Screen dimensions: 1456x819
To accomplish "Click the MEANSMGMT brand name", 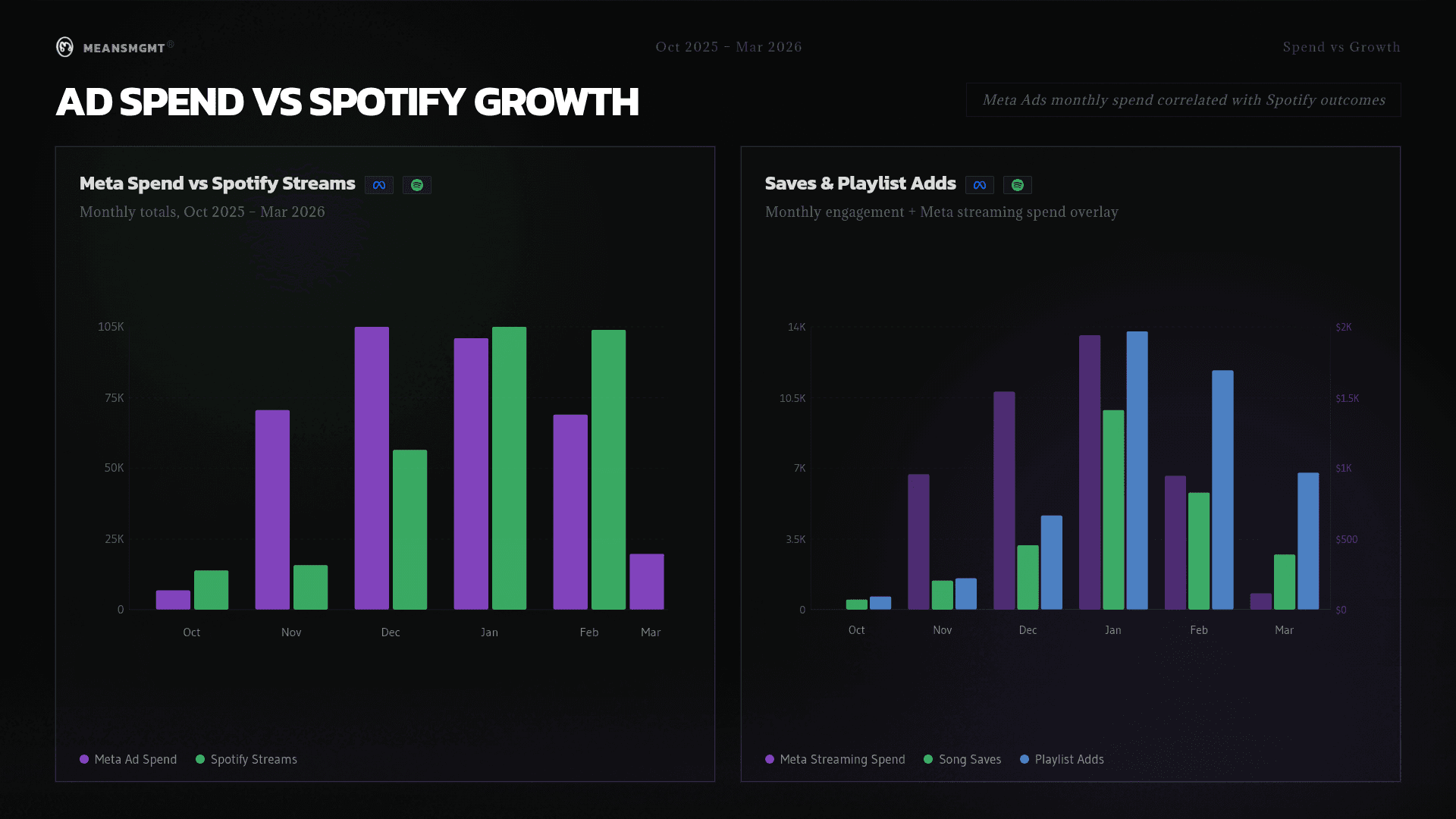I will click(x=124, y=48).
